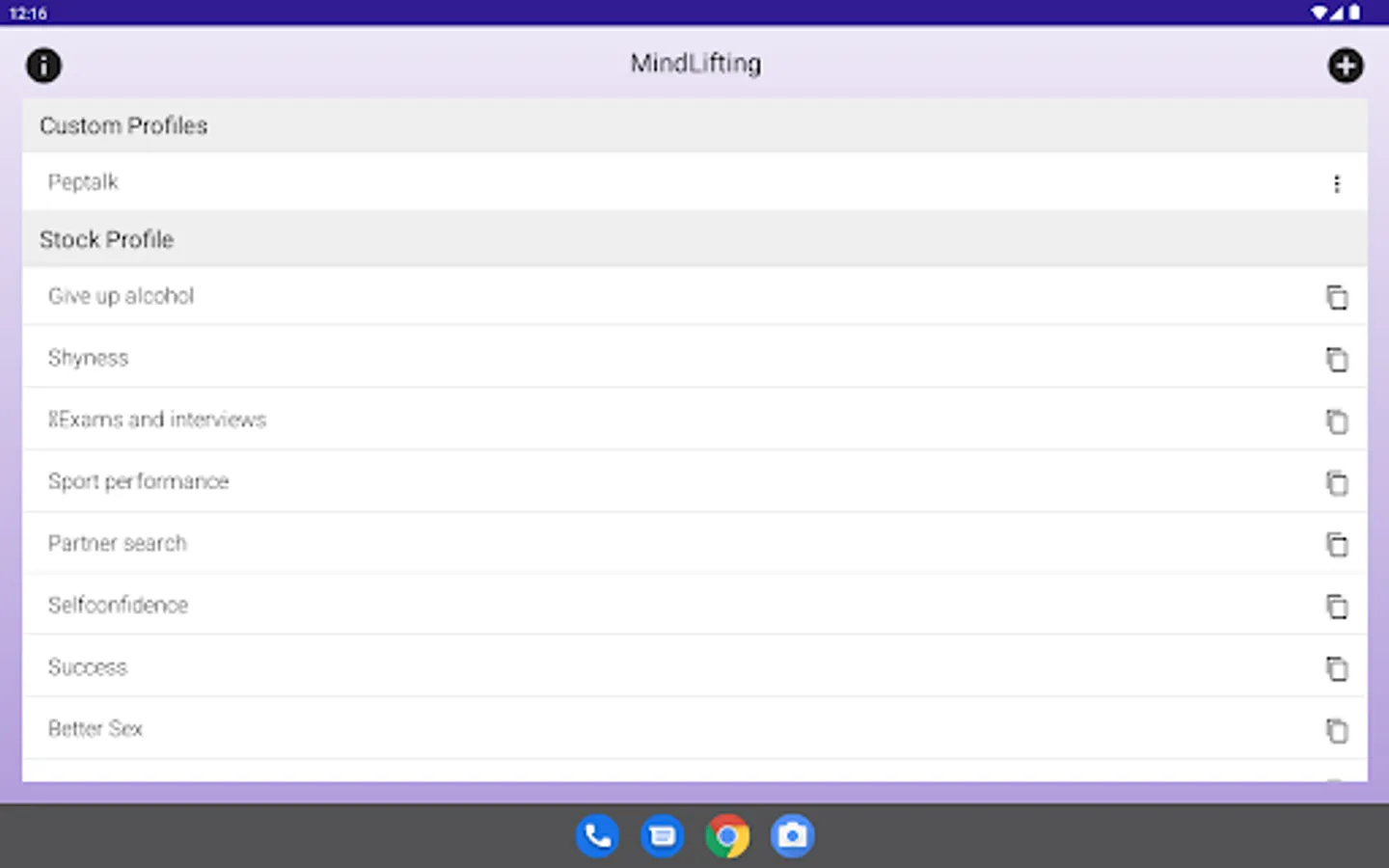The height and width of the screenshot is (868, 1389).
Task: Open the Peptalk custom profile
Action: point(694,182)
